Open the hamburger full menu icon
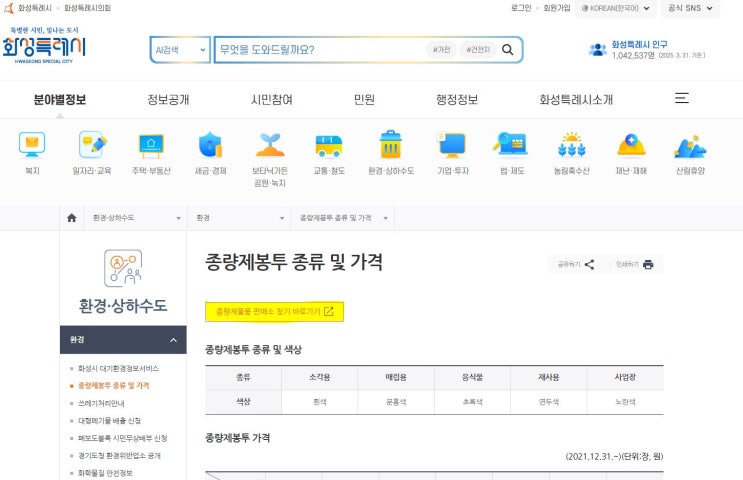Viewport: 743px width, 480px height. click(681, 98)
